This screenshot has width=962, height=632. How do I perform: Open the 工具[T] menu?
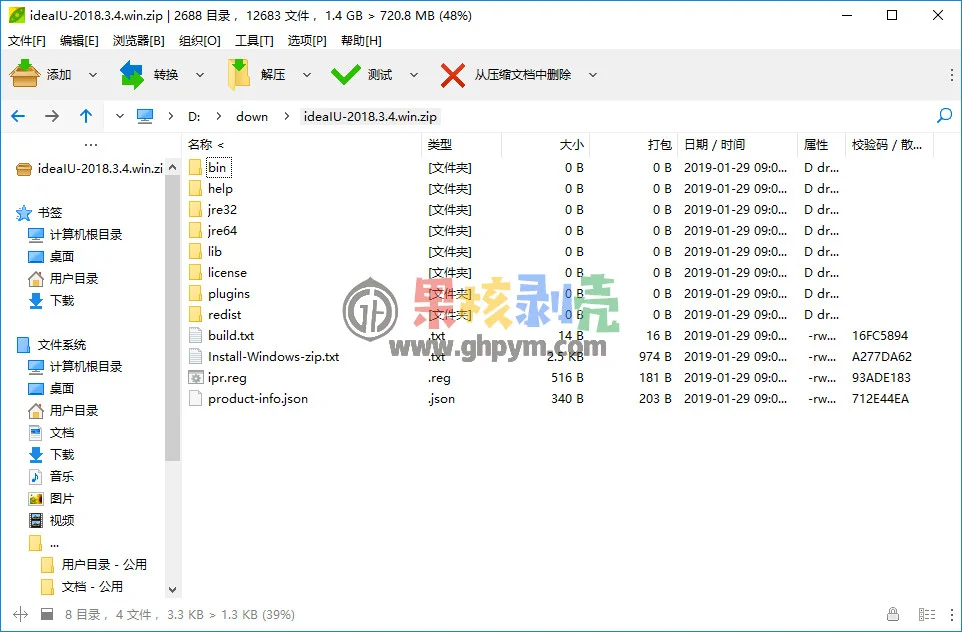pyautogui.click(x=254, y=40)
